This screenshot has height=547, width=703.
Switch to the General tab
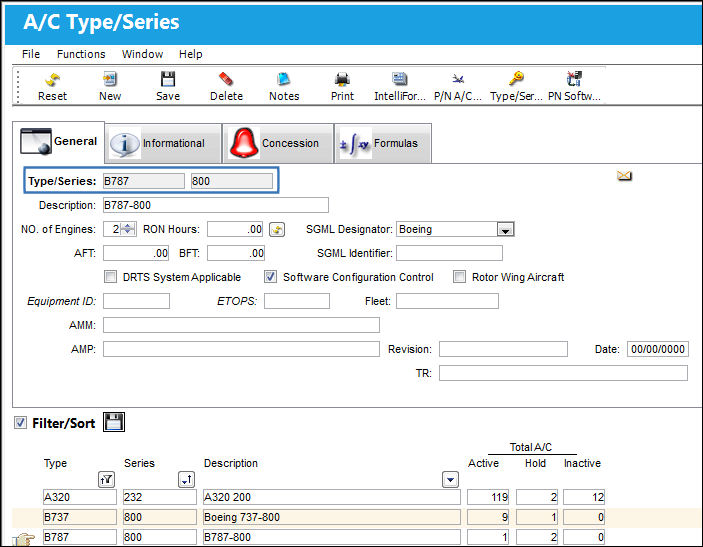click(59, 142)
